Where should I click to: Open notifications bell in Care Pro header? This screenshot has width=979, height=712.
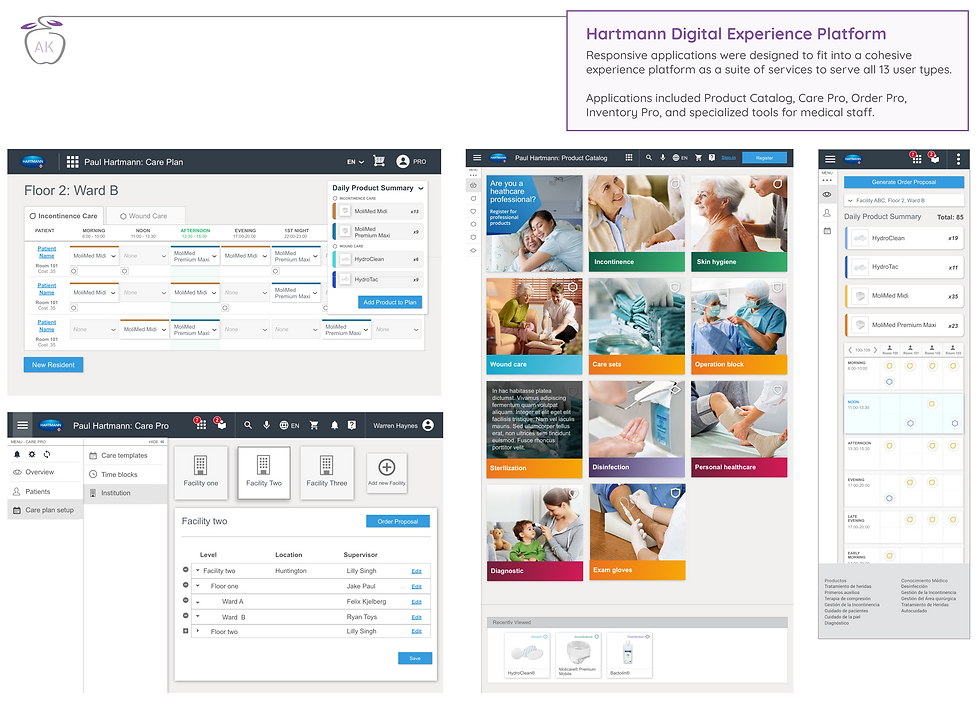335,425
